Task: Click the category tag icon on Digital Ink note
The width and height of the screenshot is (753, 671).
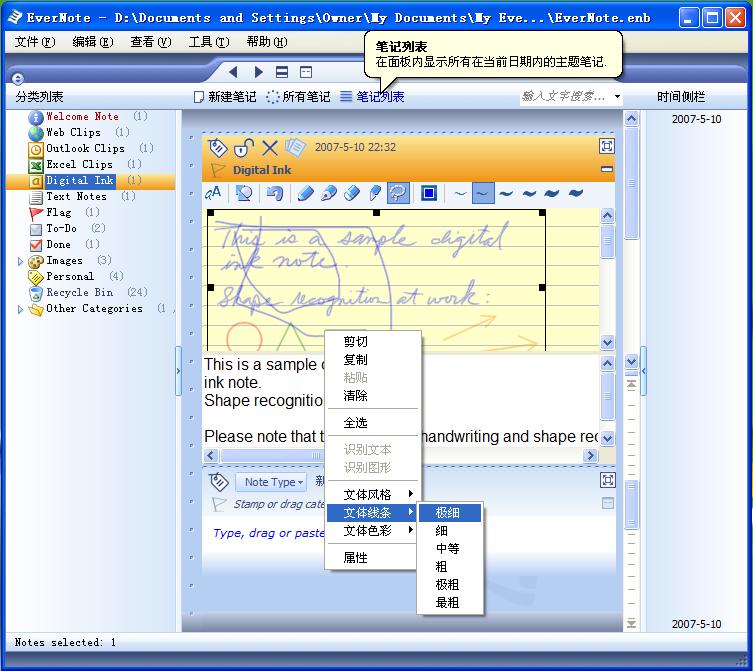Action: coord(217,147)
